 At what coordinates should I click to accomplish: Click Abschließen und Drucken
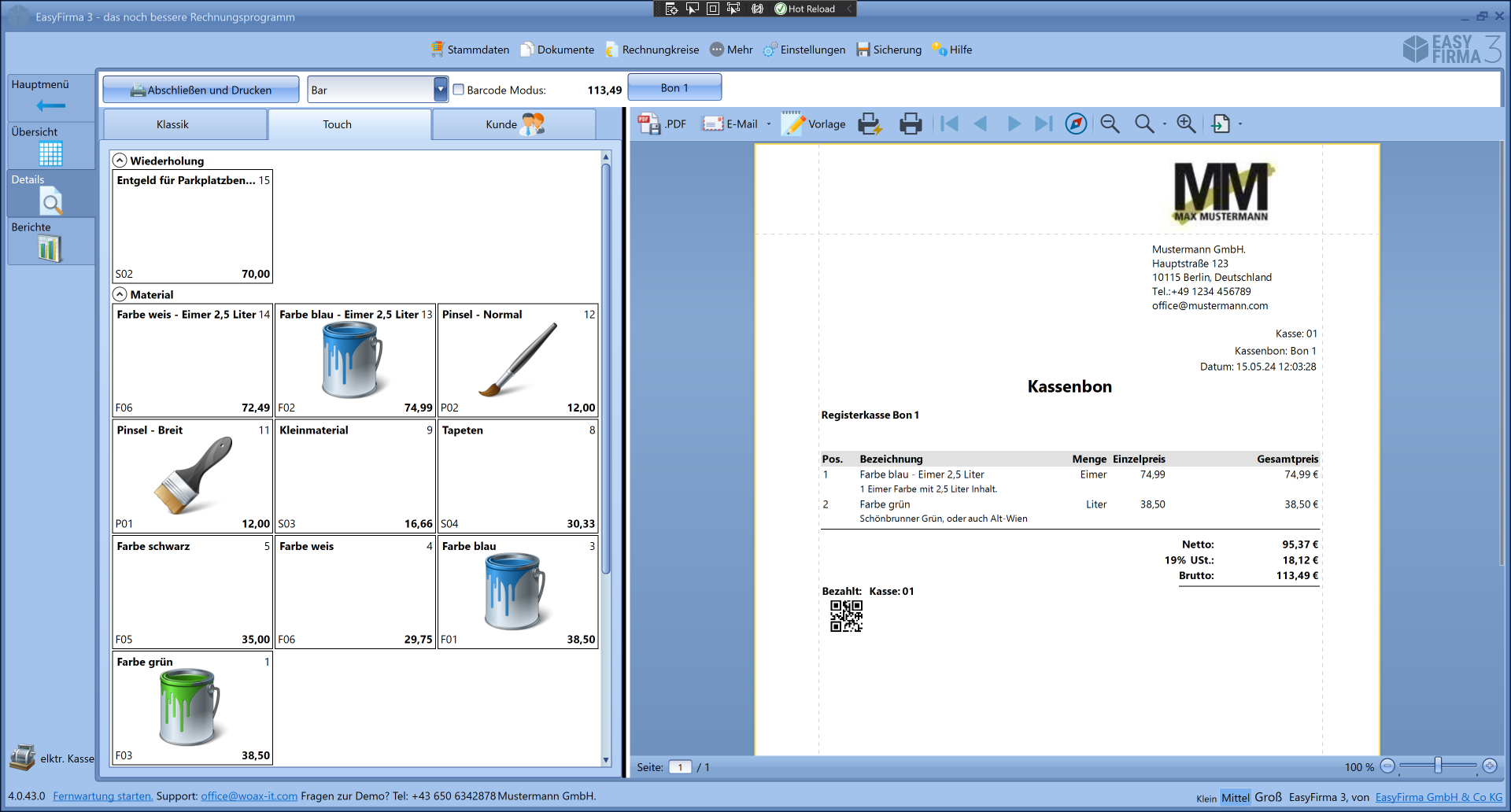201,90
